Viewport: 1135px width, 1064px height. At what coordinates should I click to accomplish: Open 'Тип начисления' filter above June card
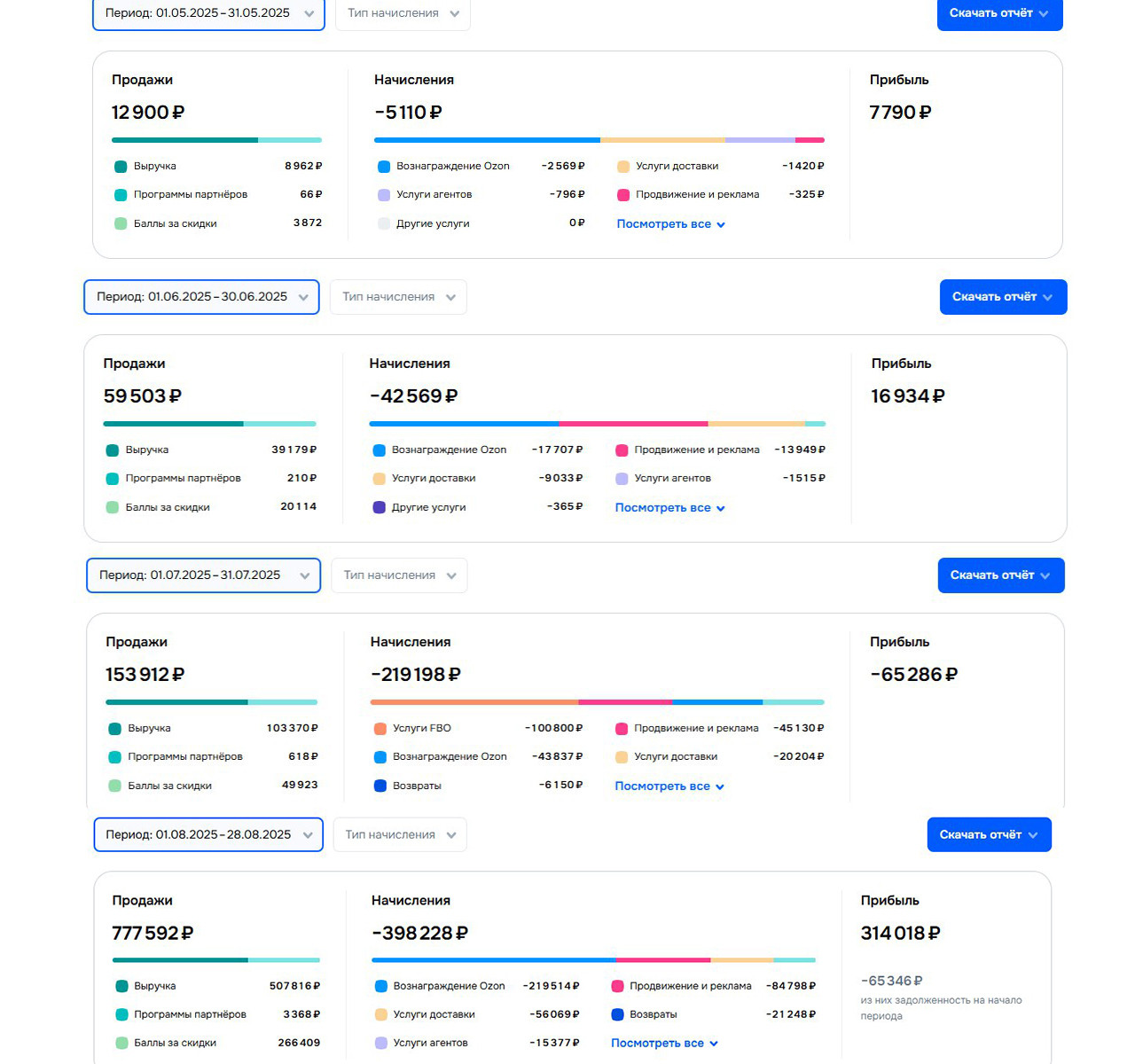coord(398,297)
